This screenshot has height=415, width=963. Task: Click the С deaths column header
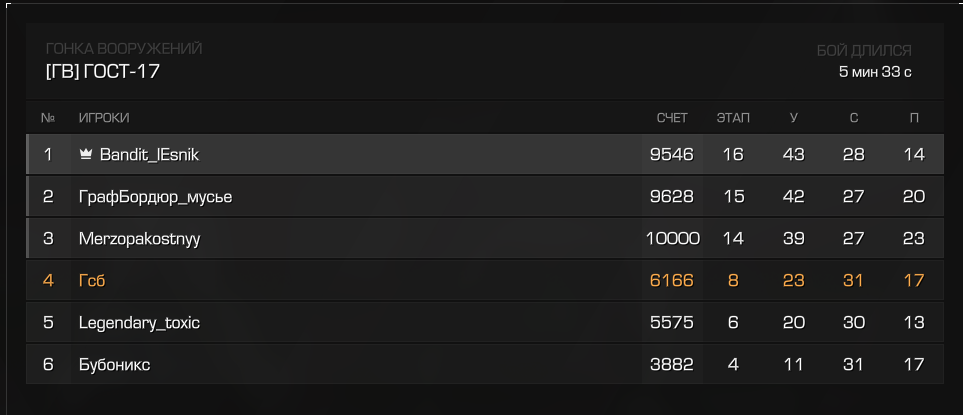[x=854, y=118]
